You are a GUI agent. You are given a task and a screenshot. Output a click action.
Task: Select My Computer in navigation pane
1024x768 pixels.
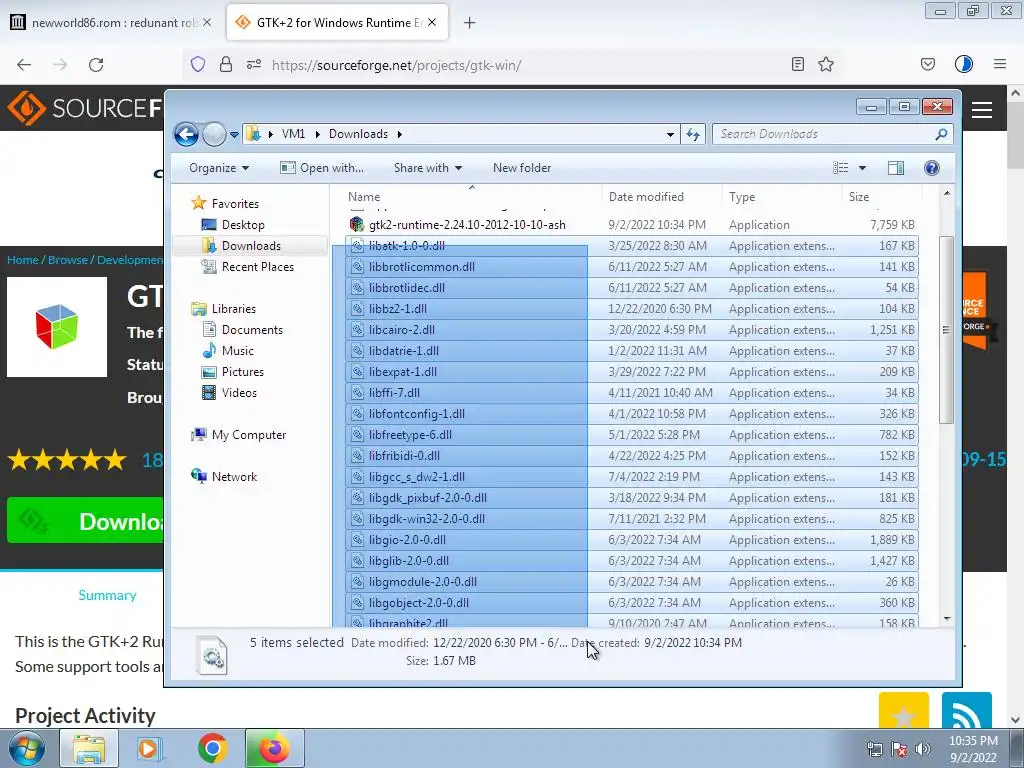click(x=238, y=435)
